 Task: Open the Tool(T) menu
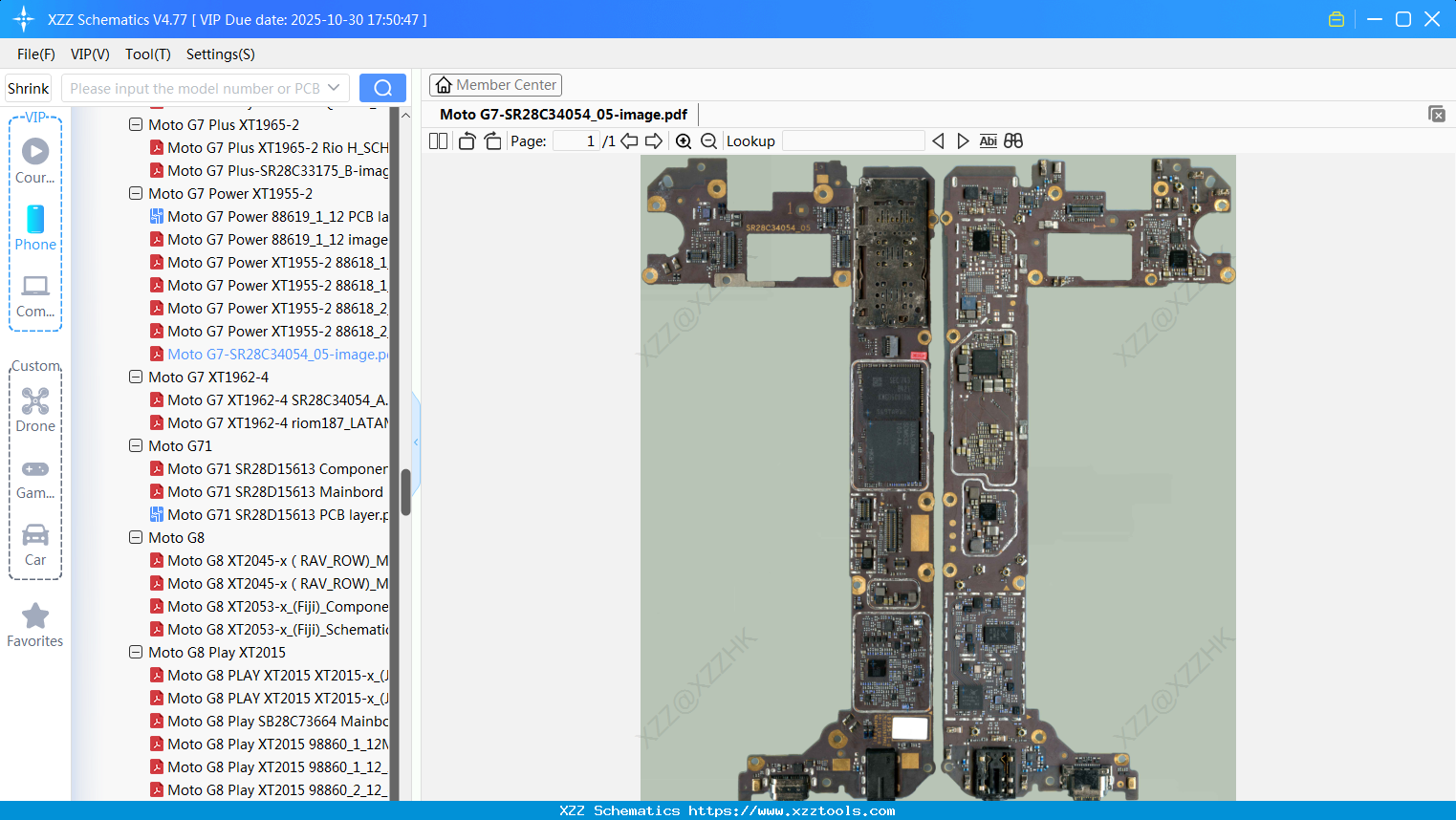(147, 54)
